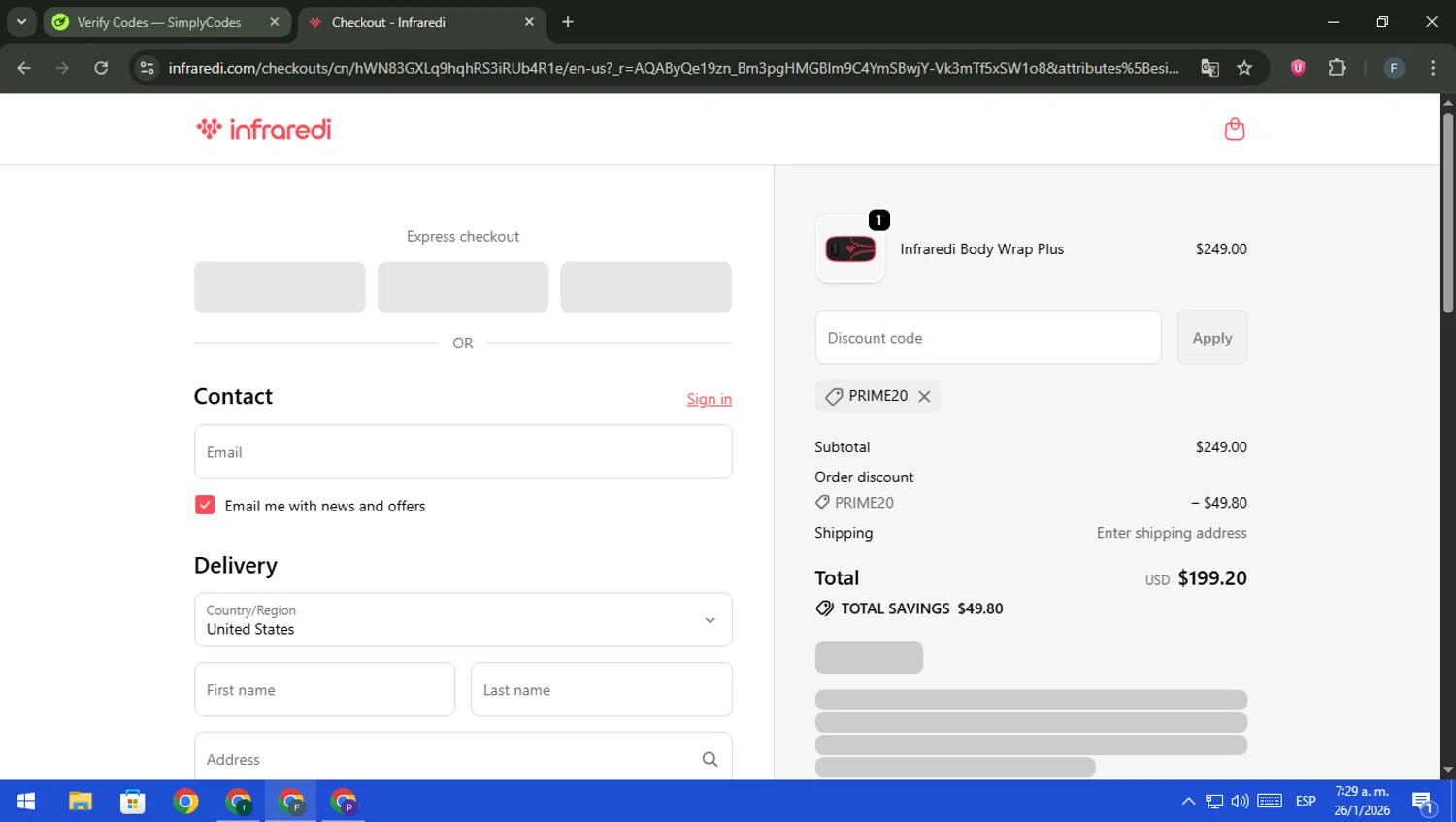Viewport: 1456px width, 822px height.
Task: Click the Infraredi logo
Action: (264, 129)
